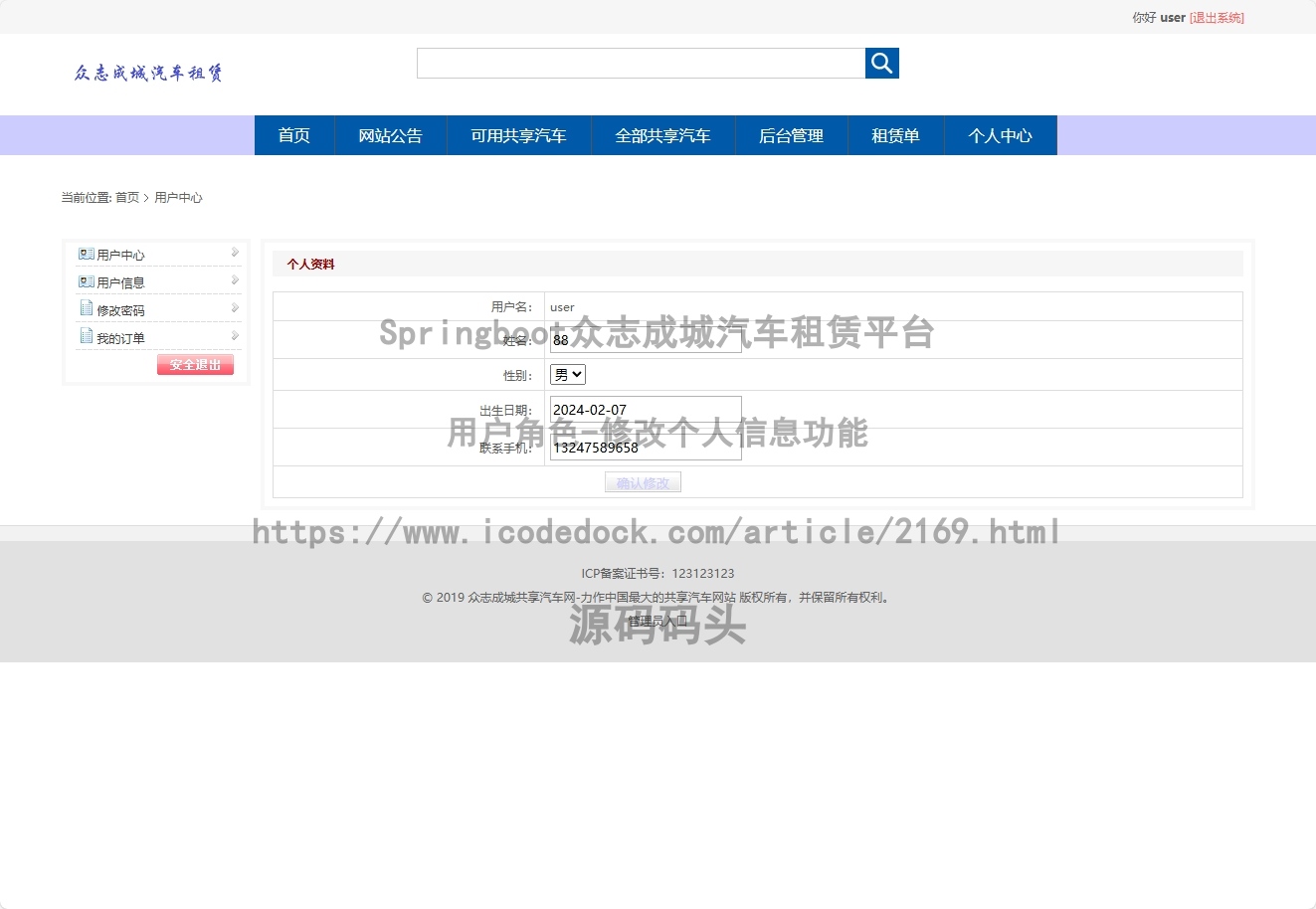Click the 性别 field label
The width and height of the screenshot is (1316, 909).
(517, 376)
